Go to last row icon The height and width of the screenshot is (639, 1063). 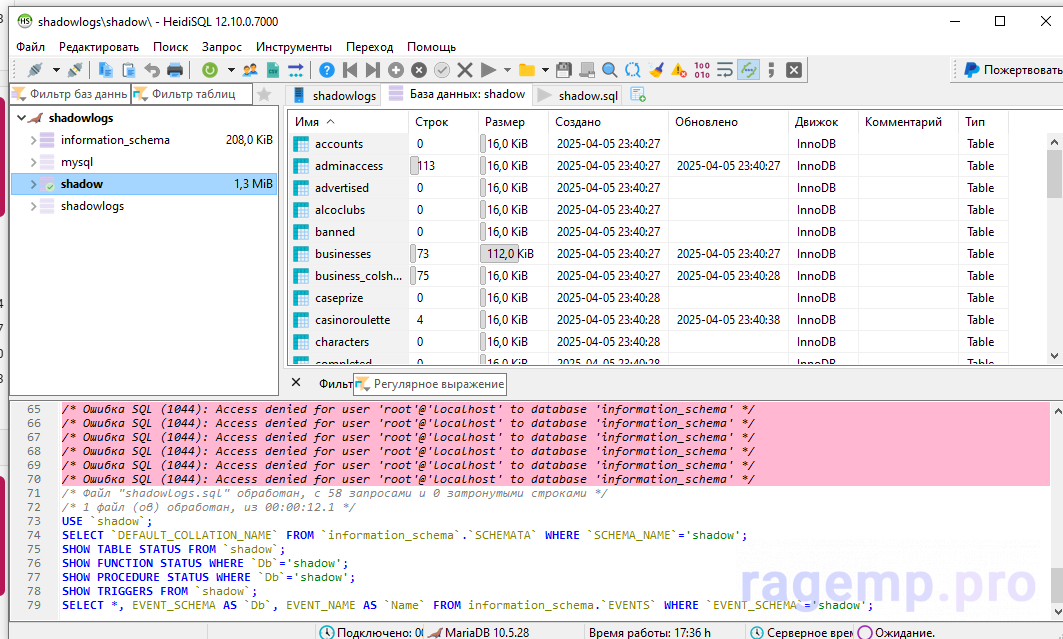click(373, 70)
